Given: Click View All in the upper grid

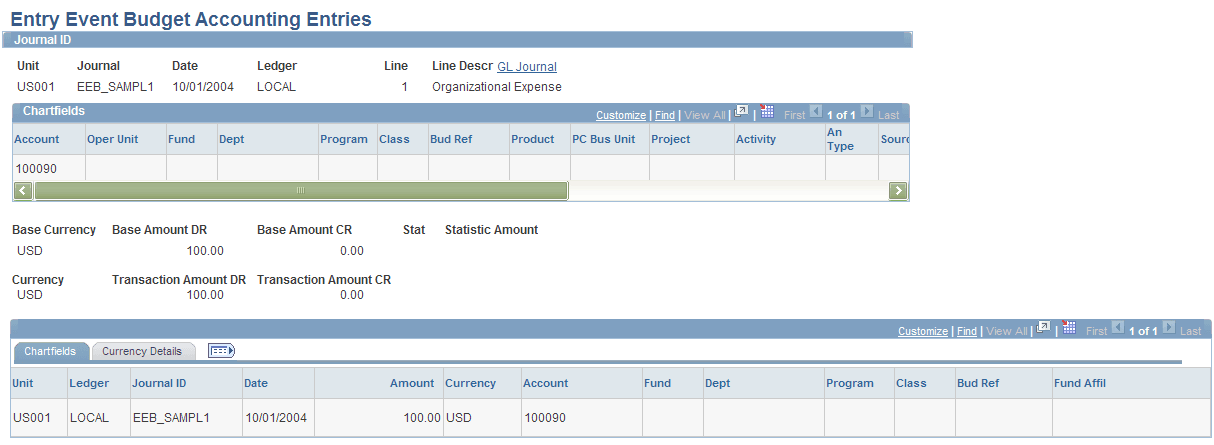Looking at the screenshot, I should pyautogui.click(x=706, y=115).
